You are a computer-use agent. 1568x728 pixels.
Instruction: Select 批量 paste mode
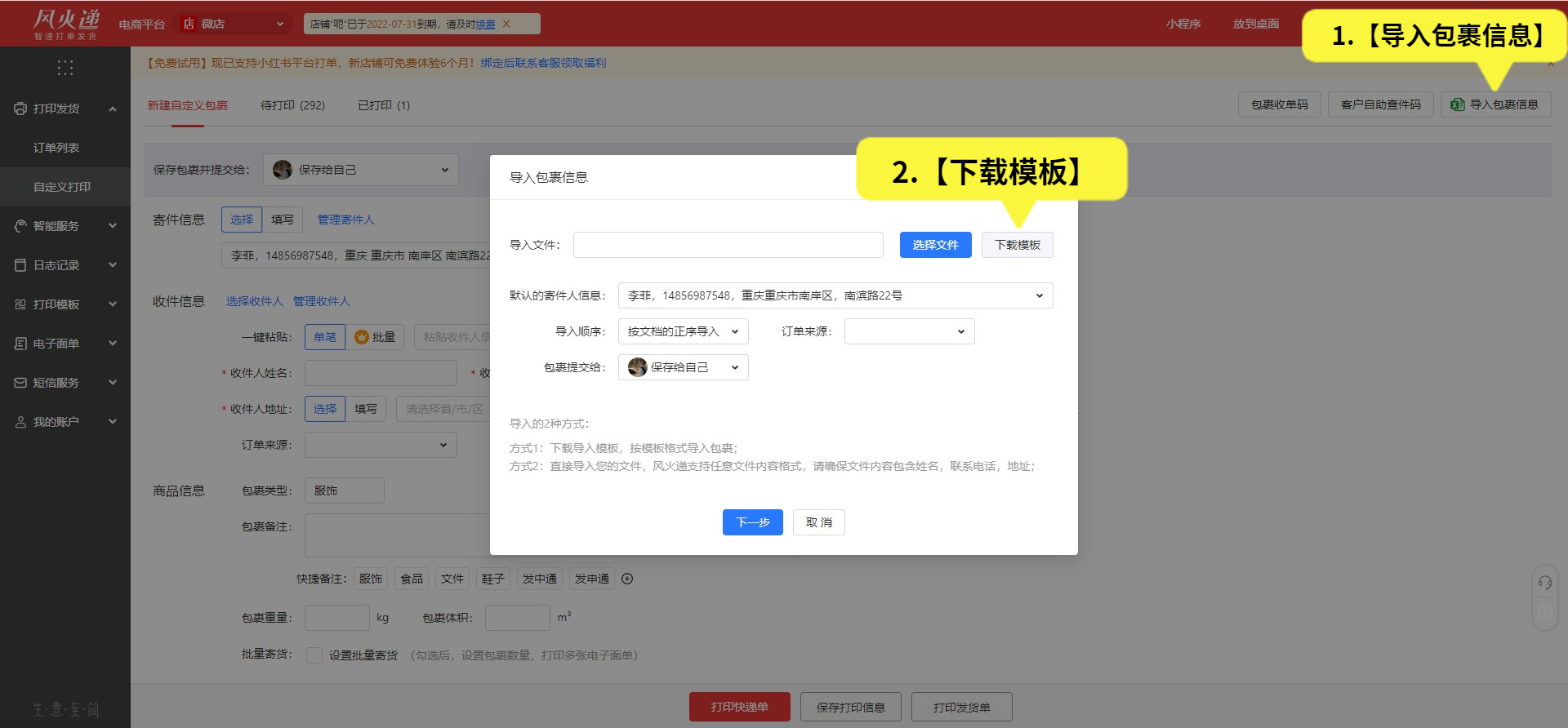point(375,337)
